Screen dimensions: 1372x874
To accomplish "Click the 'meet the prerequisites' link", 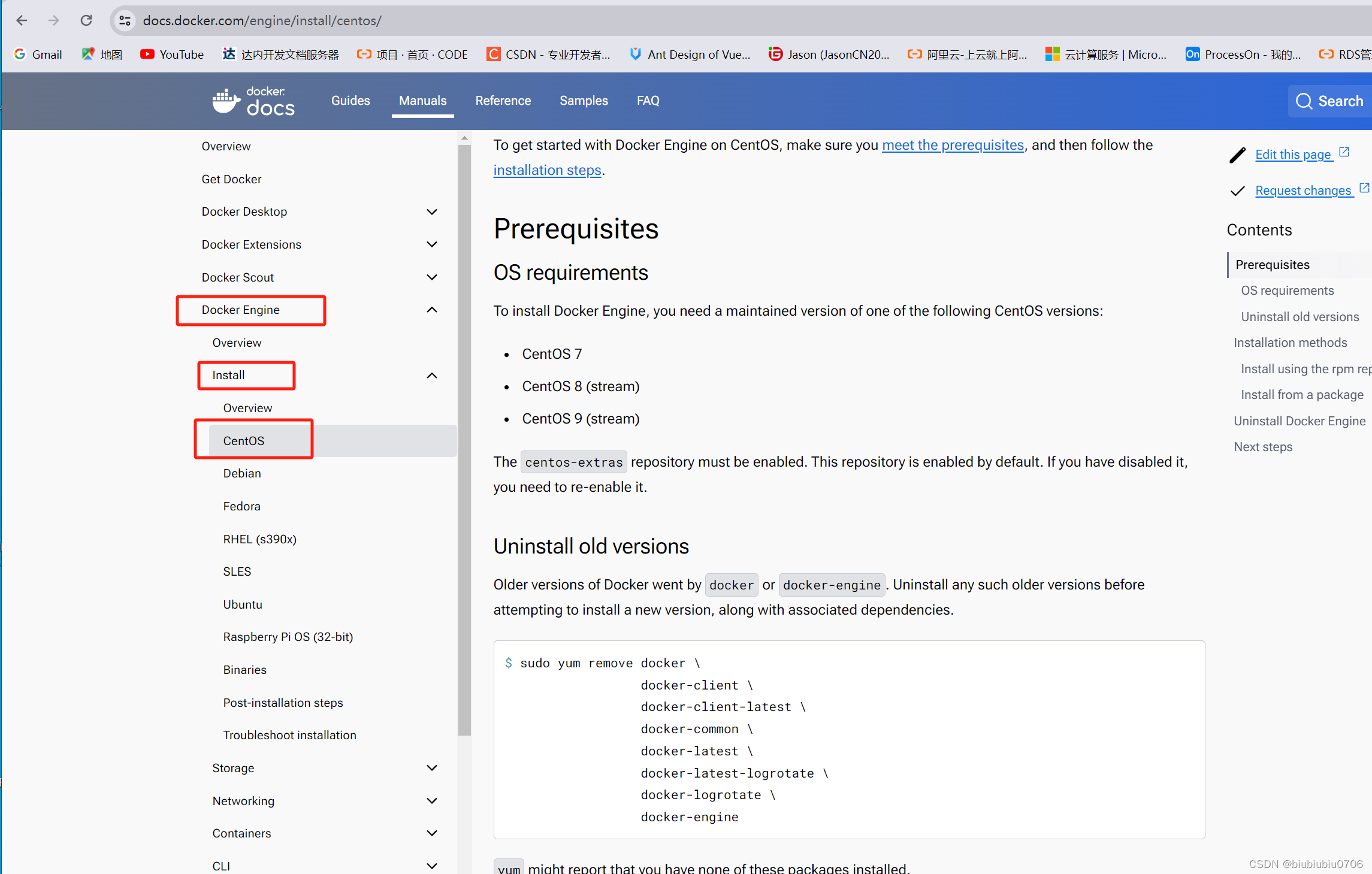I will point(953,145).
